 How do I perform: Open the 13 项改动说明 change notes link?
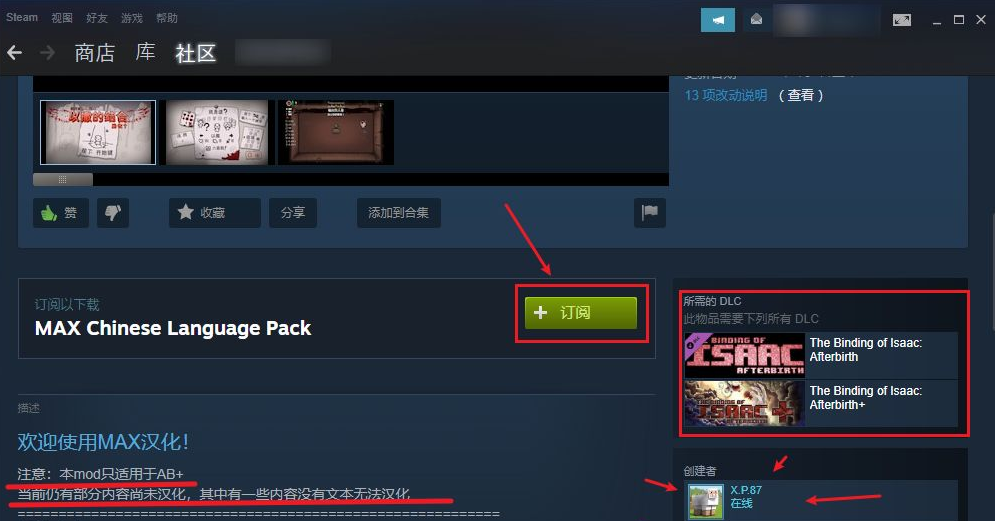[x=726, y=95]
